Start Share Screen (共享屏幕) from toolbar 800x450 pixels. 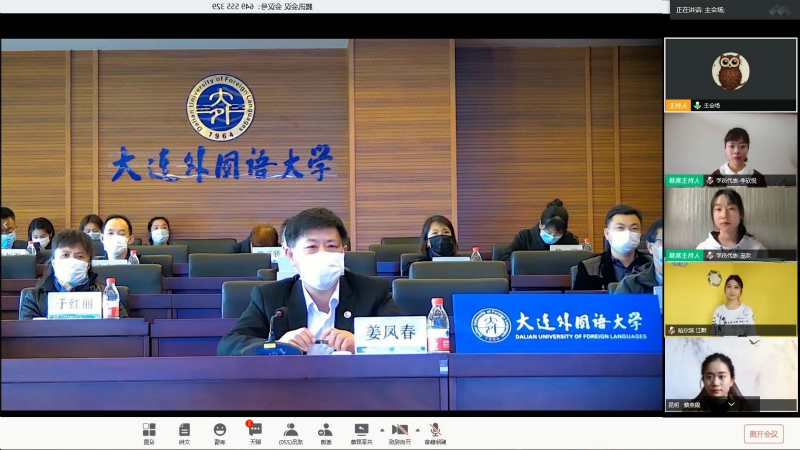[360, 432]
